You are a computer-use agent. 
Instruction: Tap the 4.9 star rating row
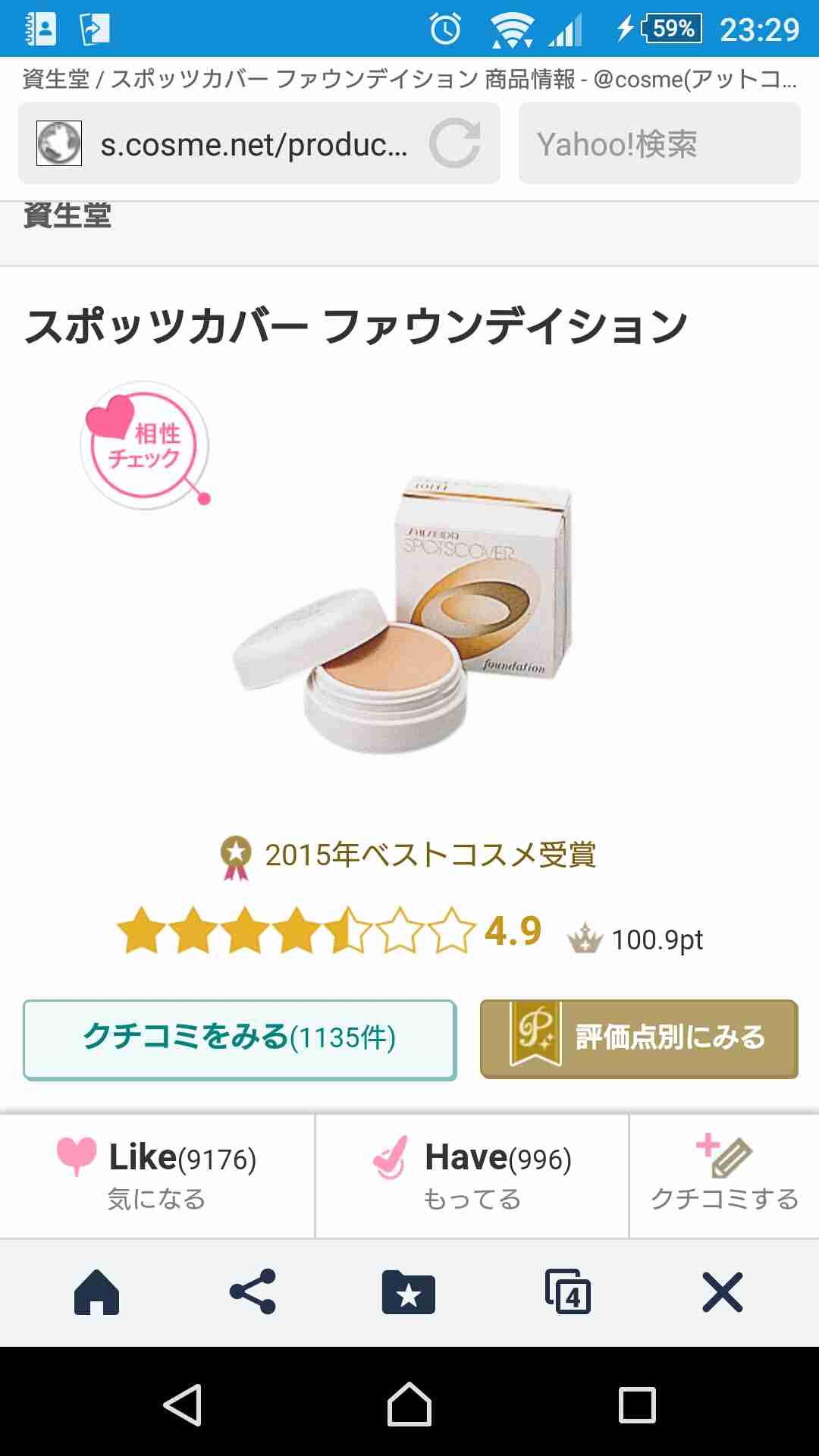point(409,932)
